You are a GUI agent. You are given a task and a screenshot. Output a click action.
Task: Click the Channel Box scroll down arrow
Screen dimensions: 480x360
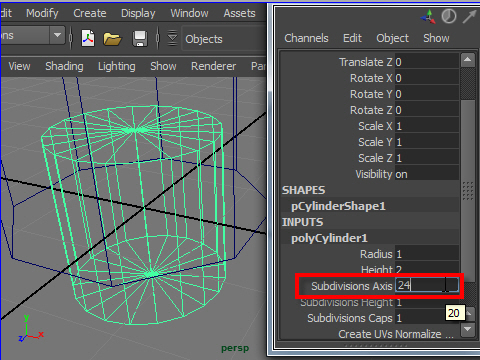pyautogui.click(x=468, y=329)
